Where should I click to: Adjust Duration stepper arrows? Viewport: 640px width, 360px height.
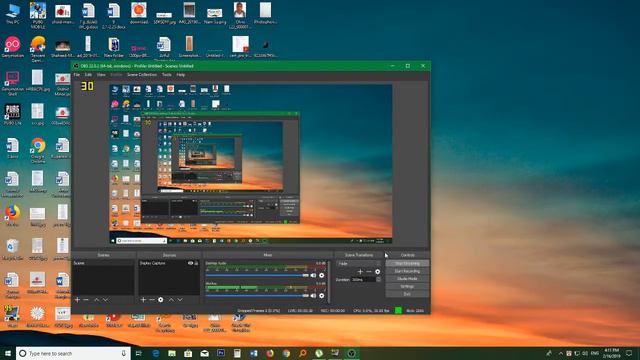tap(378, 280)
